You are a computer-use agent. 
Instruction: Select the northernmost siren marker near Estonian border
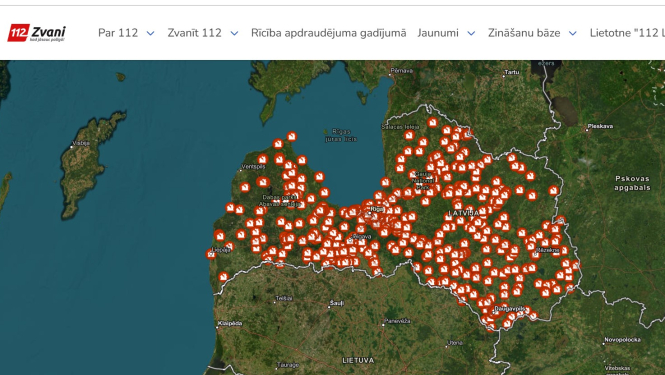coord(432,123)
